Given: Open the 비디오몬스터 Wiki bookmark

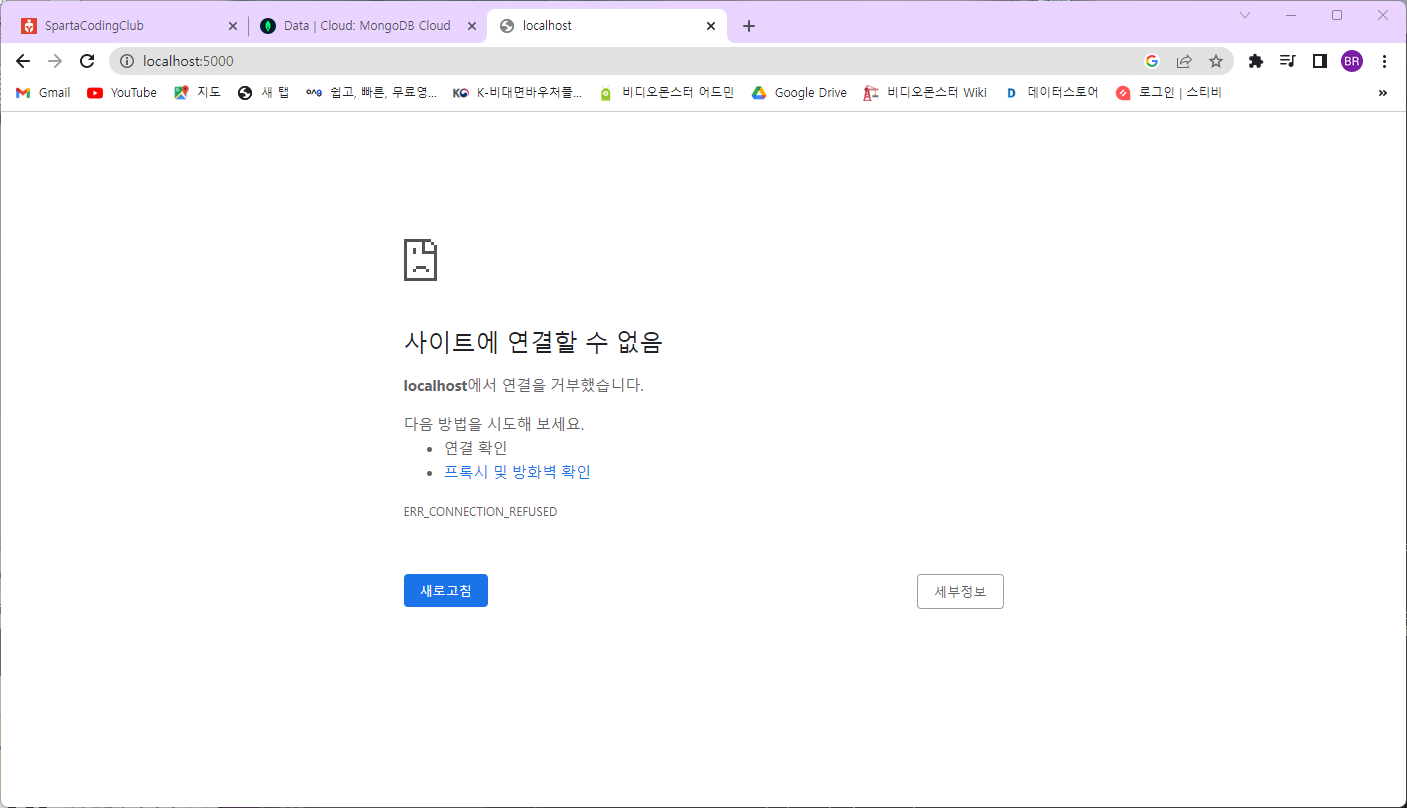Looking at the screenshot, I should click(x=925, y=93).
